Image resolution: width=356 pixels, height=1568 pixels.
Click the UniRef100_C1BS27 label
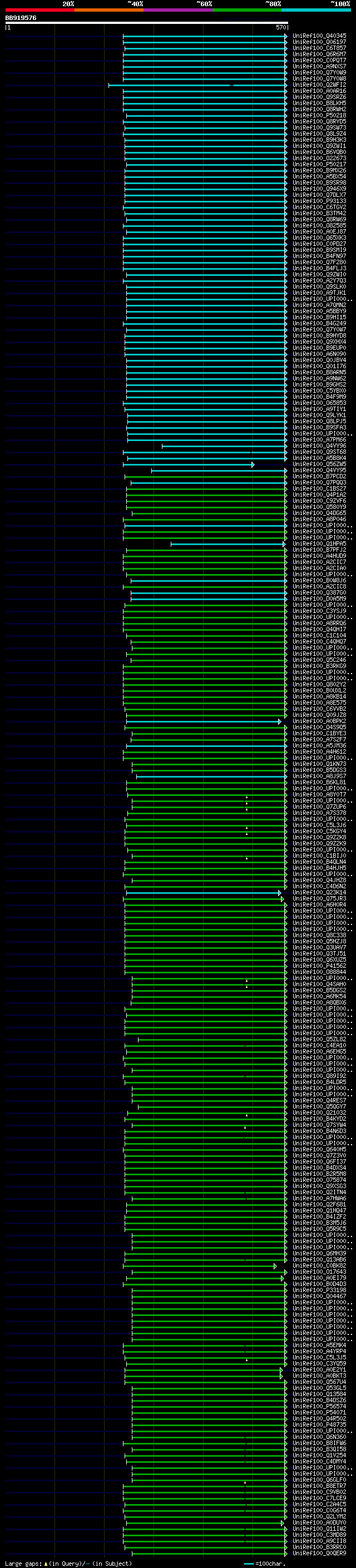pos(319,489)
